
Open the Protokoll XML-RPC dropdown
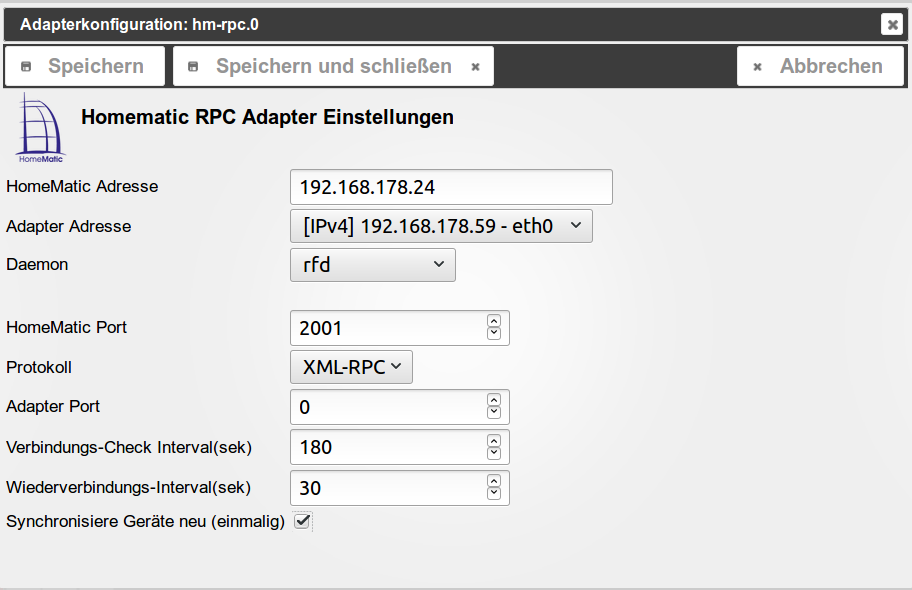pyautogui.click(x=351, y=367)
